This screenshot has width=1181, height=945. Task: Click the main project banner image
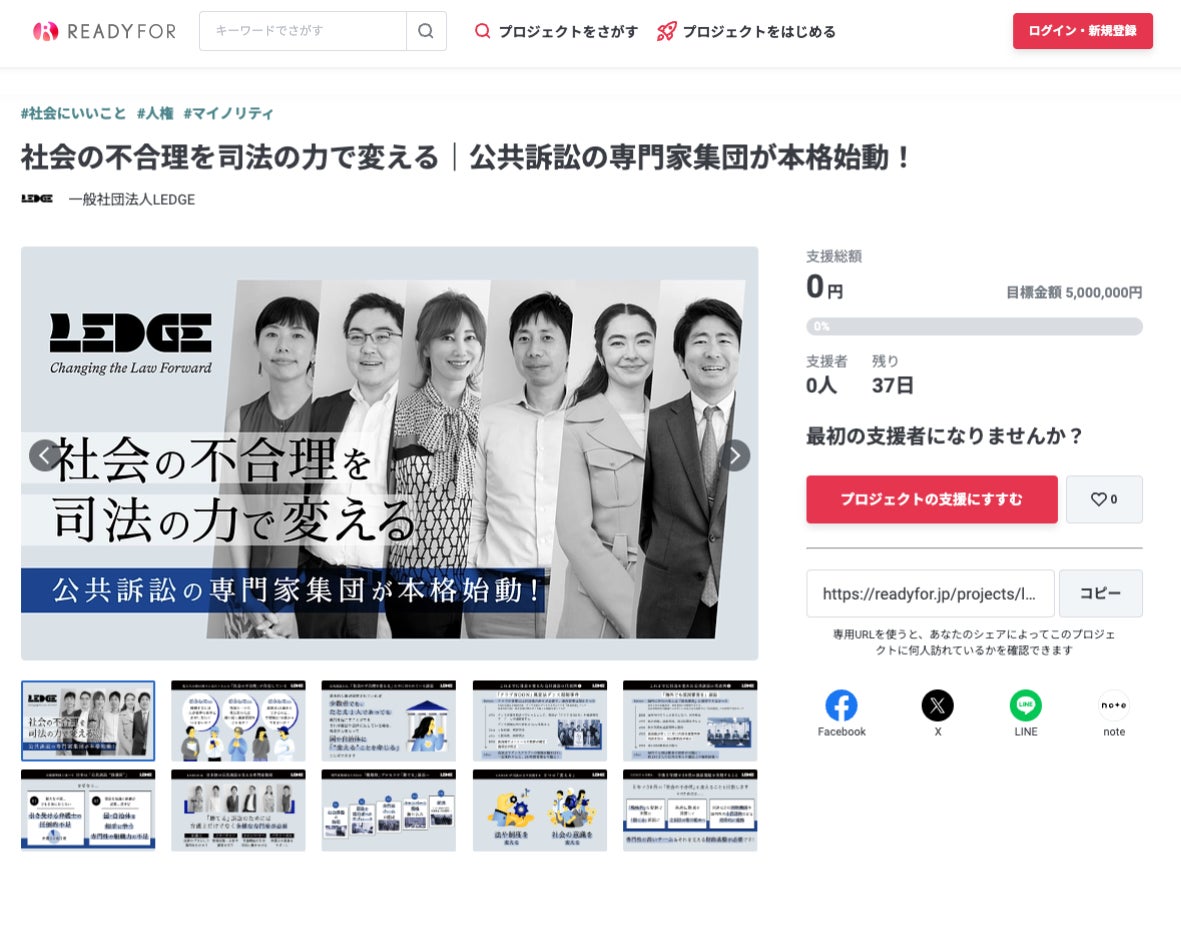(x=389, y=453)
